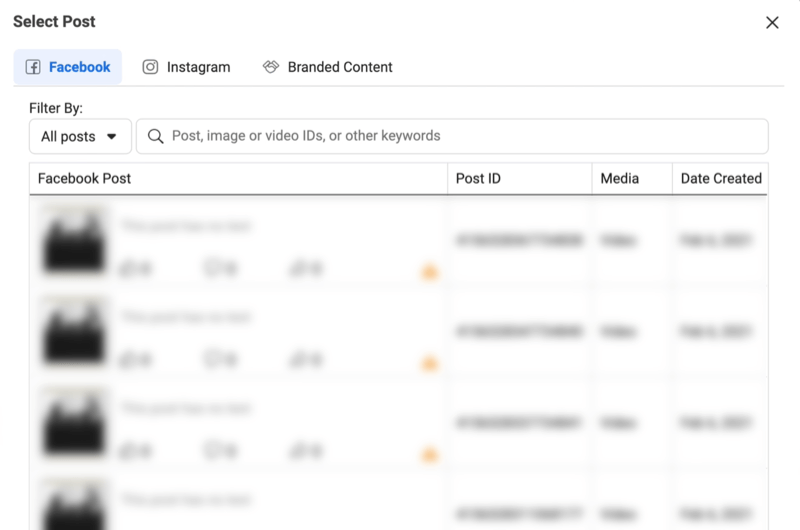Screen dimensions: 800x530
Task: Focus the post keywords search field
Action: coord(452,136)
